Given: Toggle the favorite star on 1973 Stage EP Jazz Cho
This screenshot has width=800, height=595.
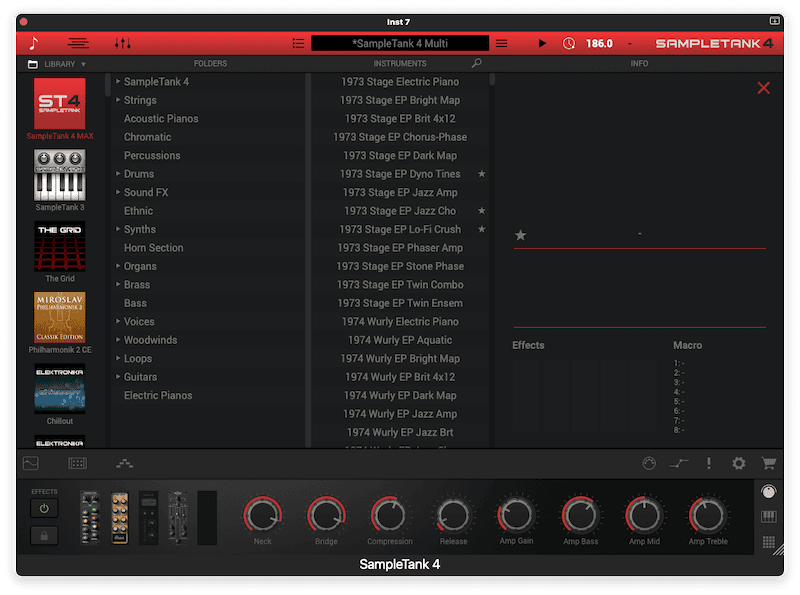Looking at the screenshot, I should [x=481, y=211].
